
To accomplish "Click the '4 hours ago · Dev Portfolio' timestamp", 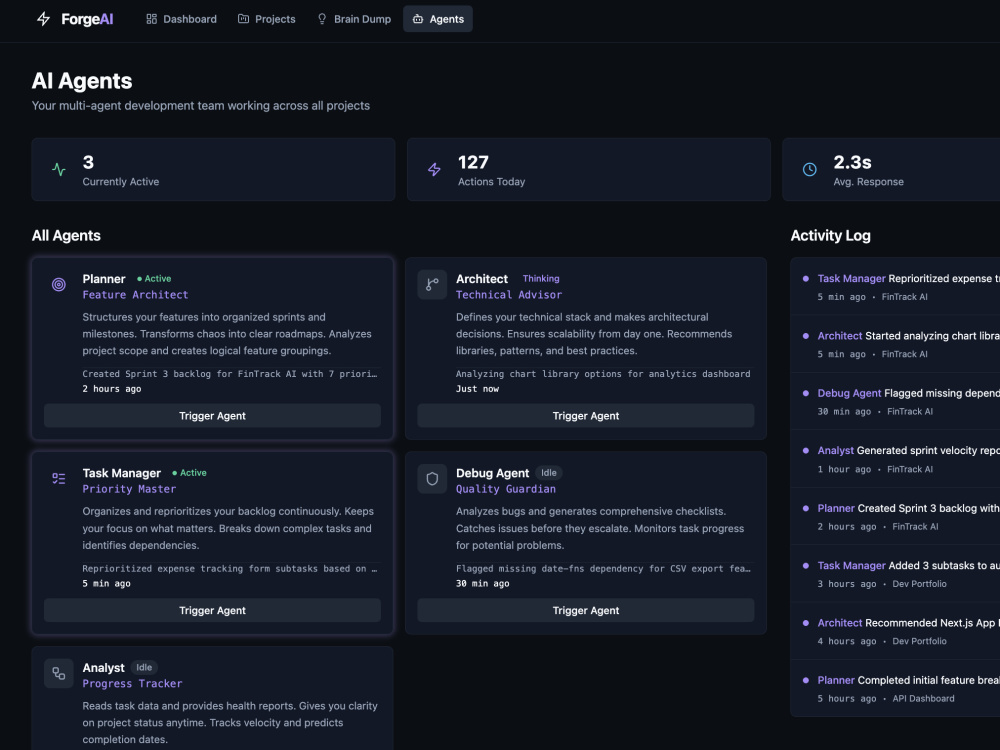I will [x=882, y=641].
